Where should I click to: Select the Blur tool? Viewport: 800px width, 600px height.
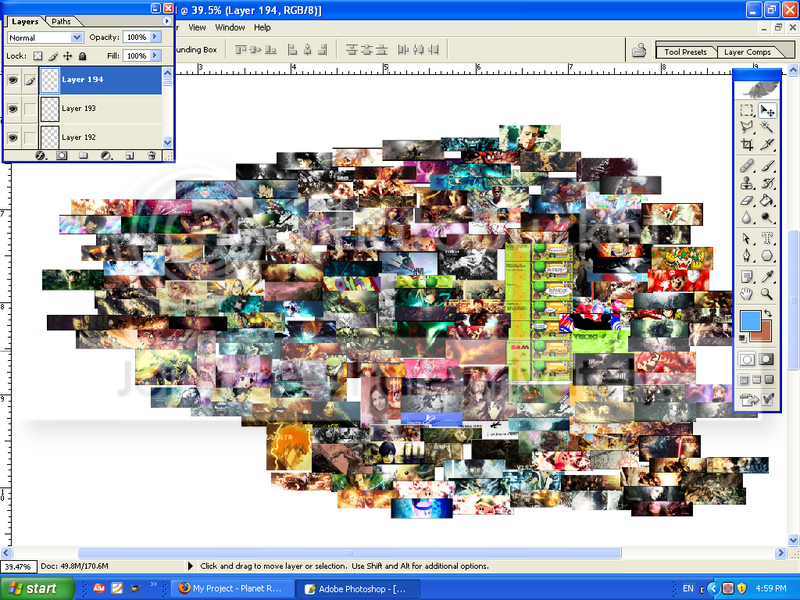point(747,218)
